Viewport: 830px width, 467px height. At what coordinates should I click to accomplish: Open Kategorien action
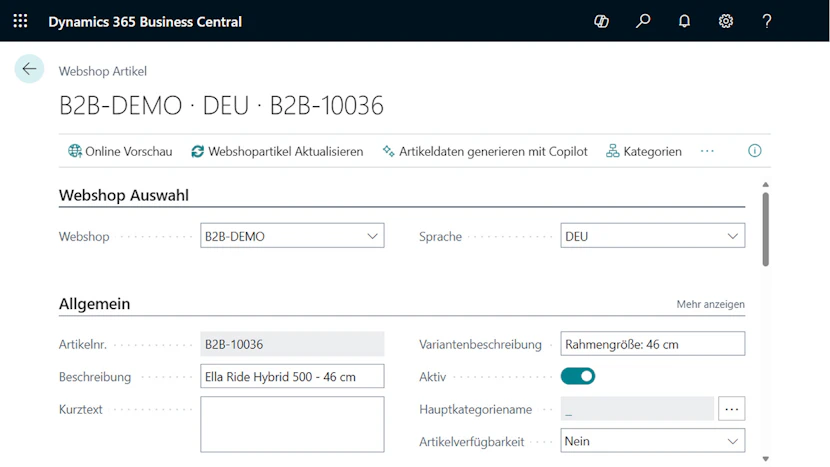(x=644, y=151)
